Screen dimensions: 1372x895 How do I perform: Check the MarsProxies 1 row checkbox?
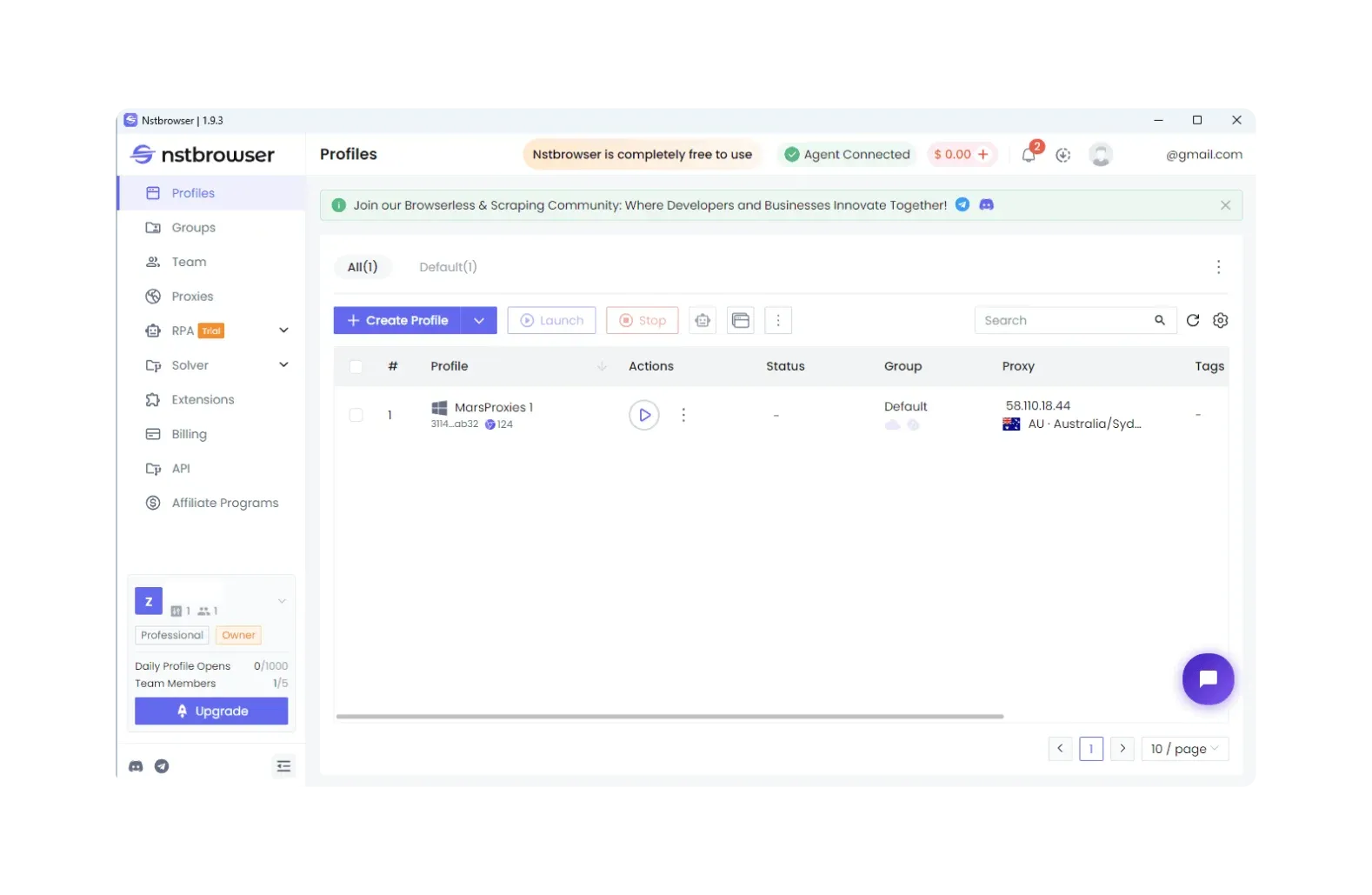(356, 415)
